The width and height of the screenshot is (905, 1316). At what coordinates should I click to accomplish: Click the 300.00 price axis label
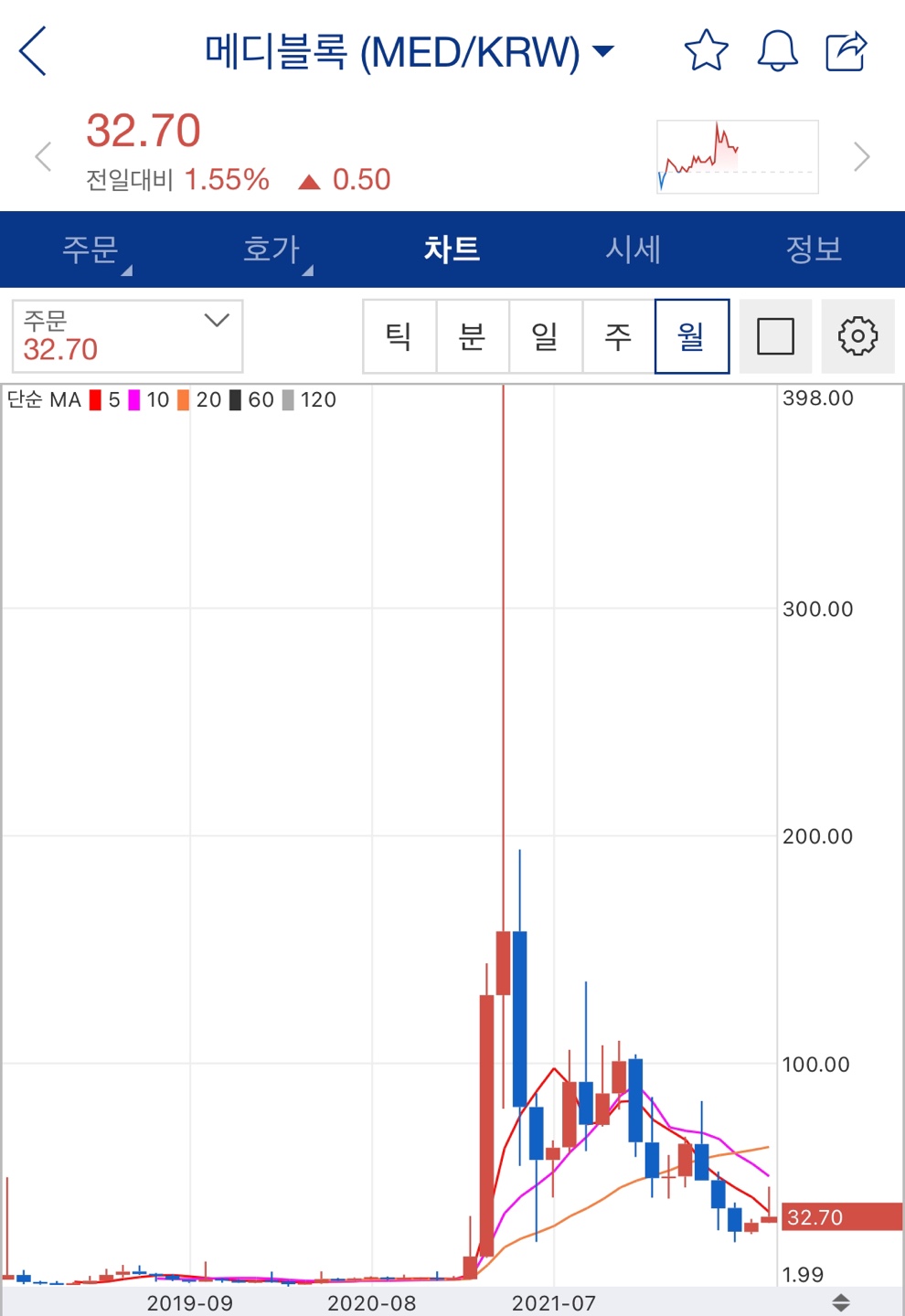818,610
